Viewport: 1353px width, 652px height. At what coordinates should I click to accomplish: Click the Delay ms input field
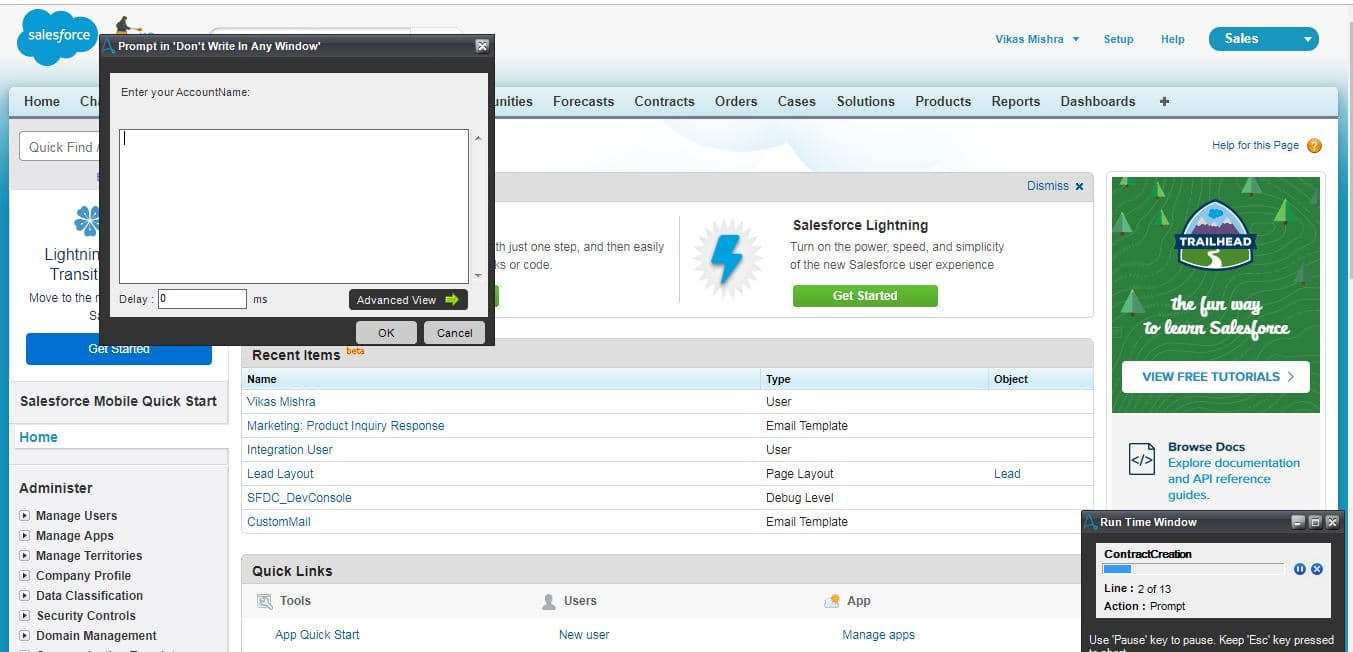coord(202,299)
